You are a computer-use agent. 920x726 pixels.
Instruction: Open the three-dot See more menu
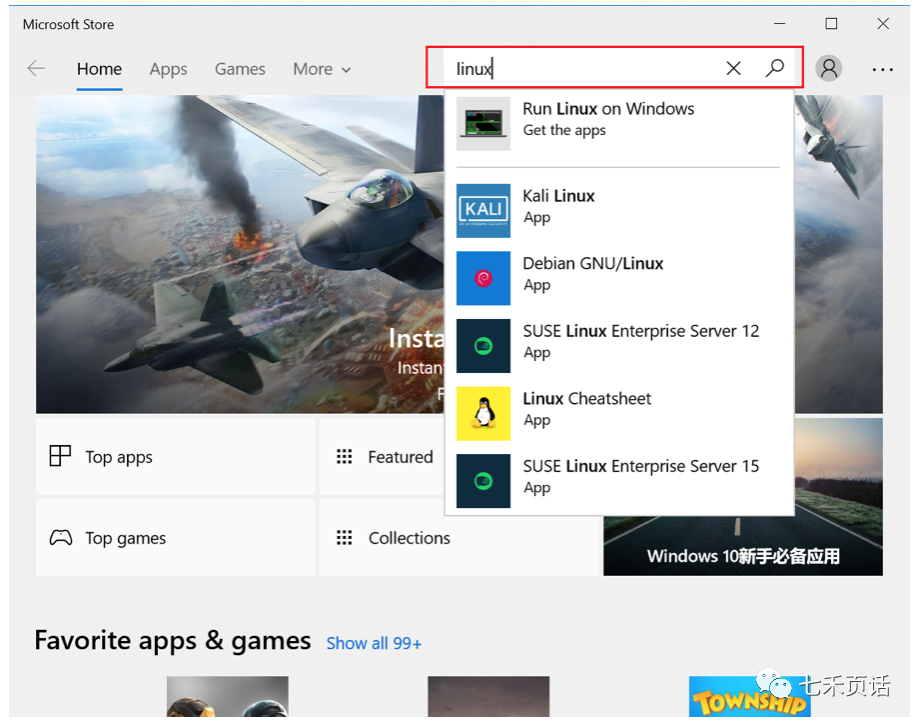tap(882, 69)
